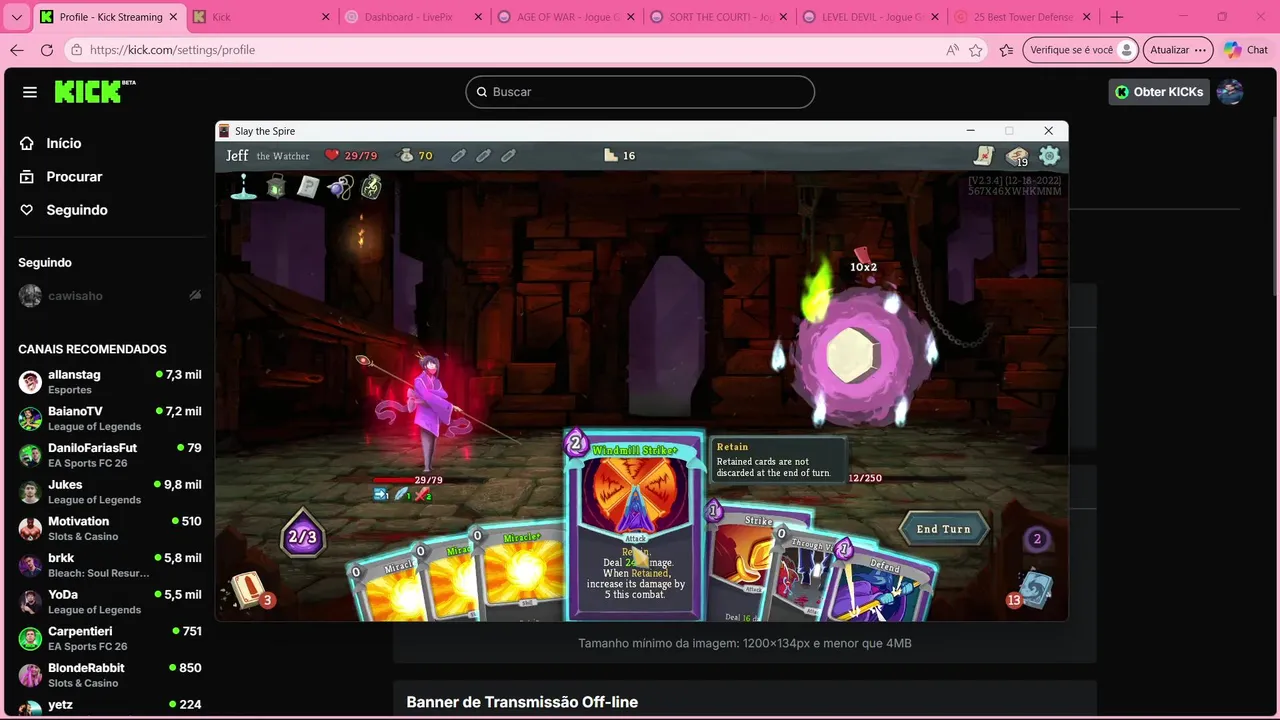Click the Buscar search field
1280x720 pixels.
[640, 92]
